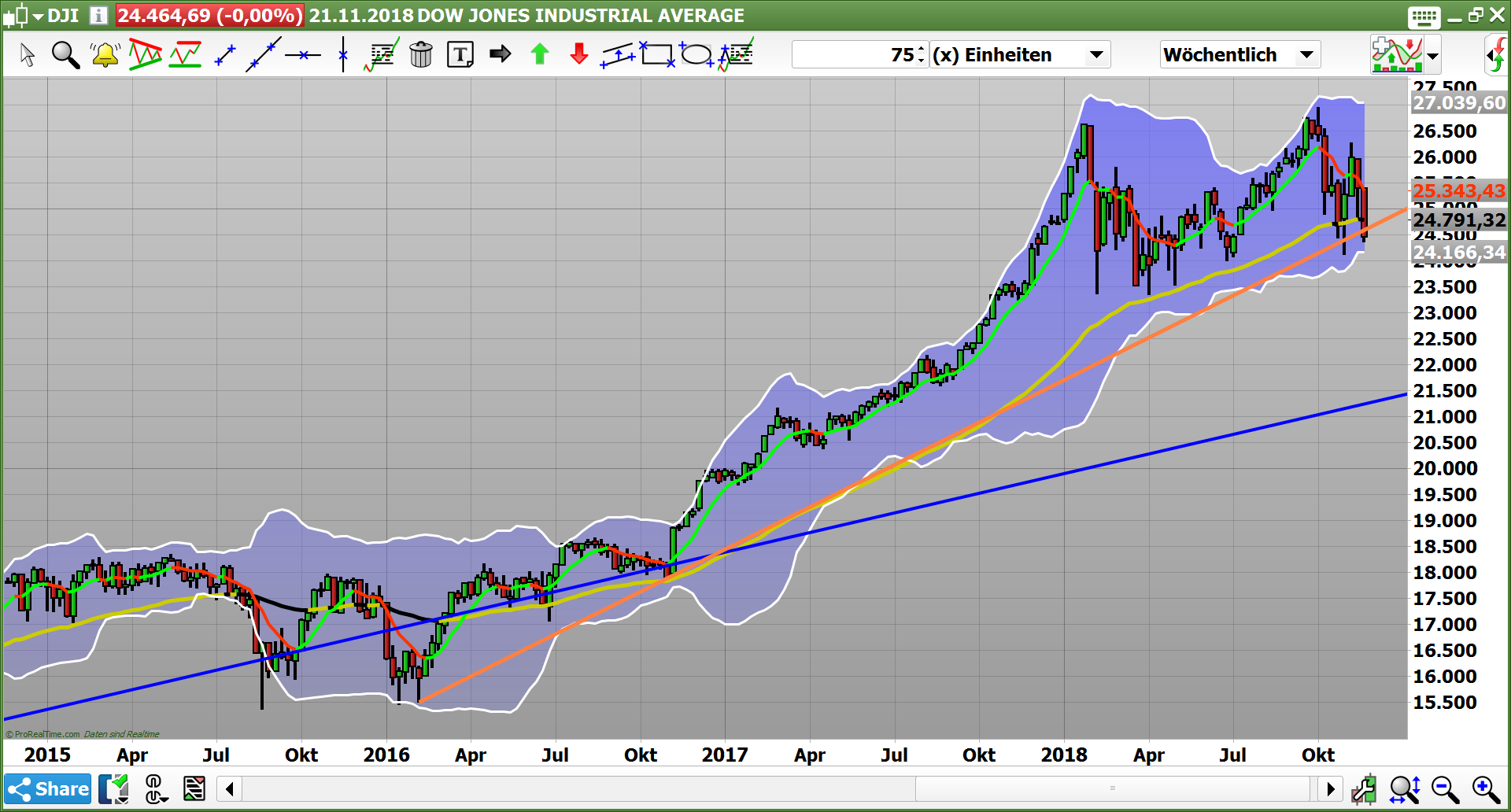Zoom in the chart horizontally
Viewport: 1511px width, 812px height.
[x=1486, y=788]
